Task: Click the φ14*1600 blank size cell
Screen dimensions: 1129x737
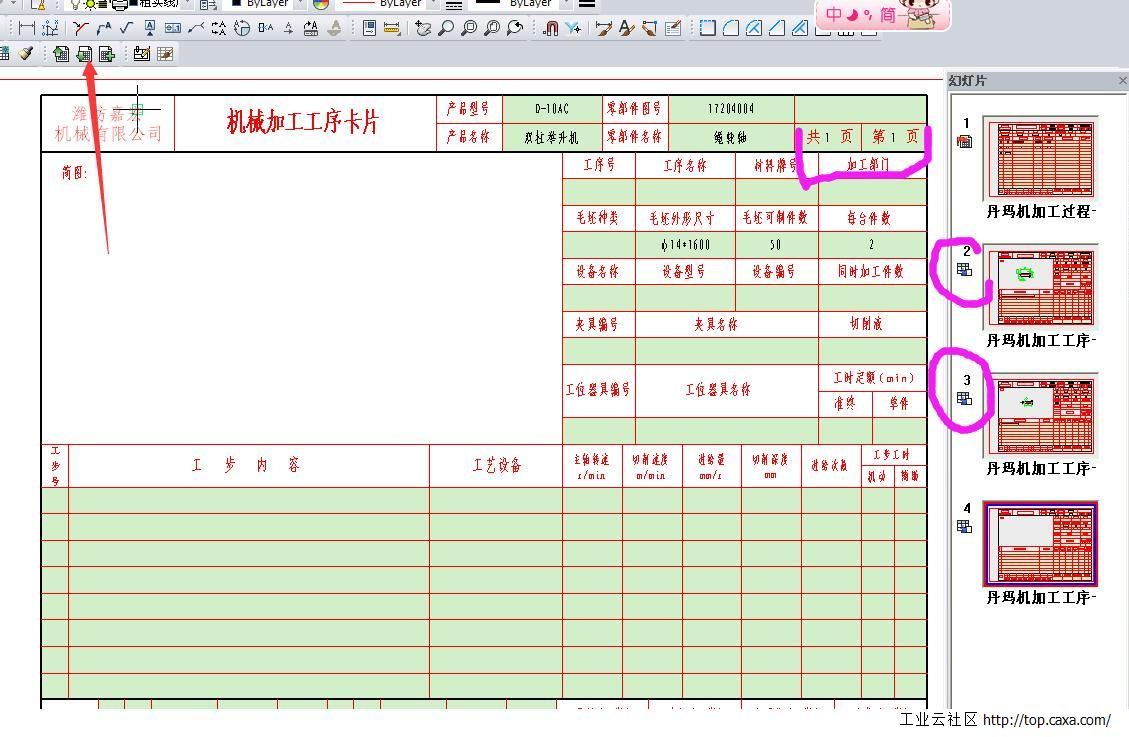Action: (685, 245)
